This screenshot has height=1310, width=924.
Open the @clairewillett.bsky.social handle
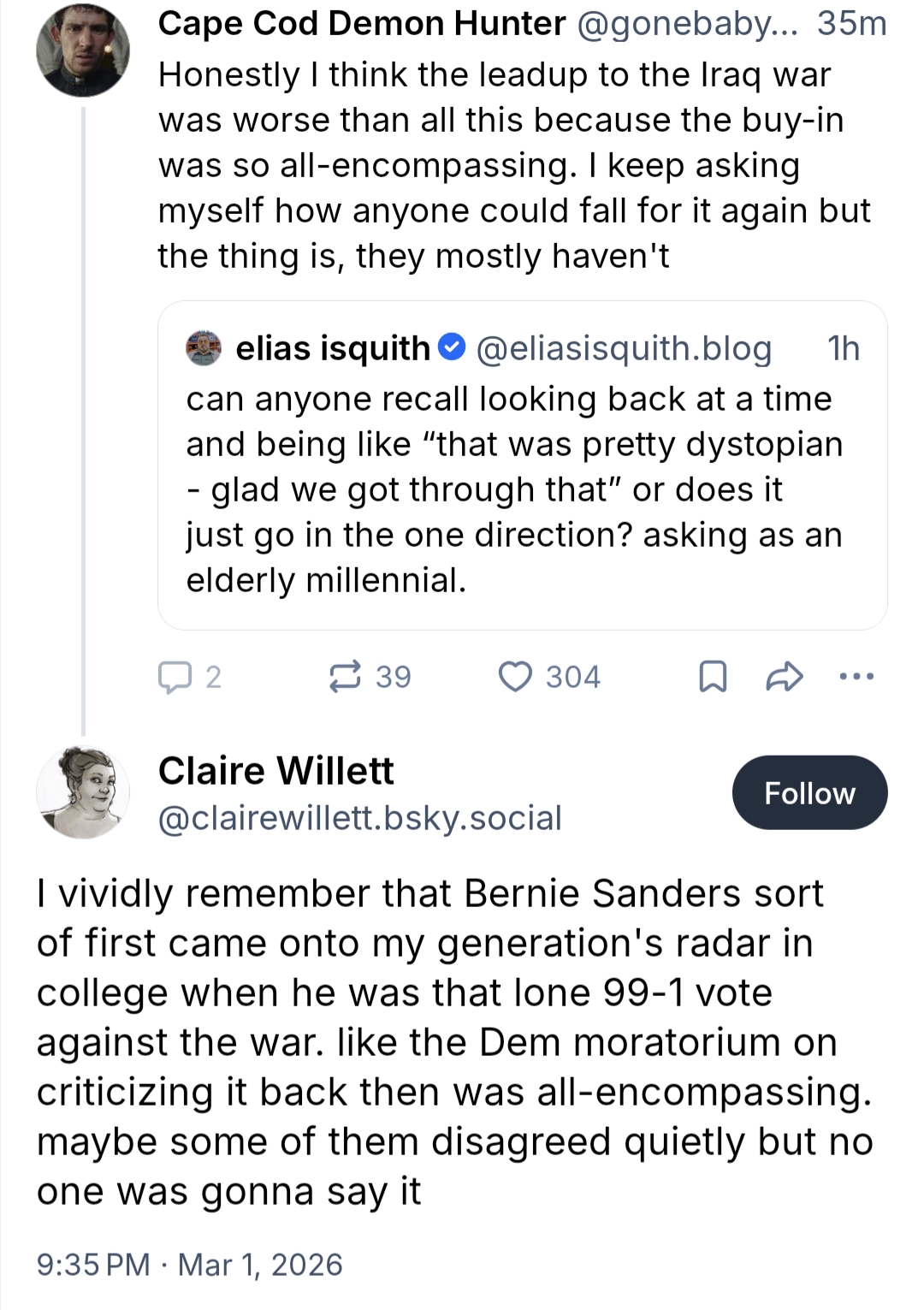[359, 818]
